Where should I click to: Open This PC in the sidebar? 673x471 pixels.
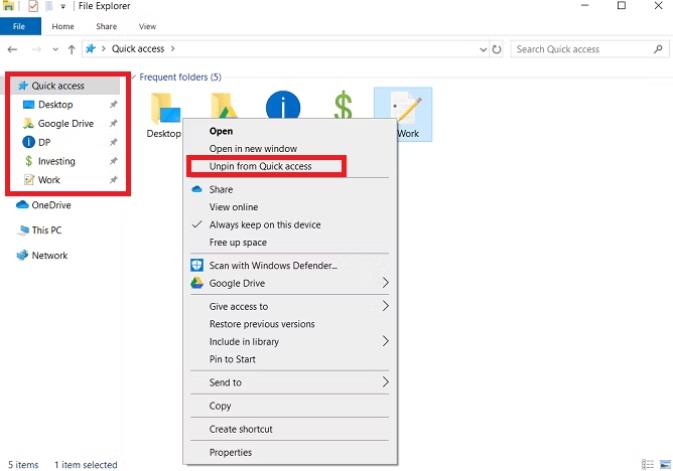(x=48, y=230)
